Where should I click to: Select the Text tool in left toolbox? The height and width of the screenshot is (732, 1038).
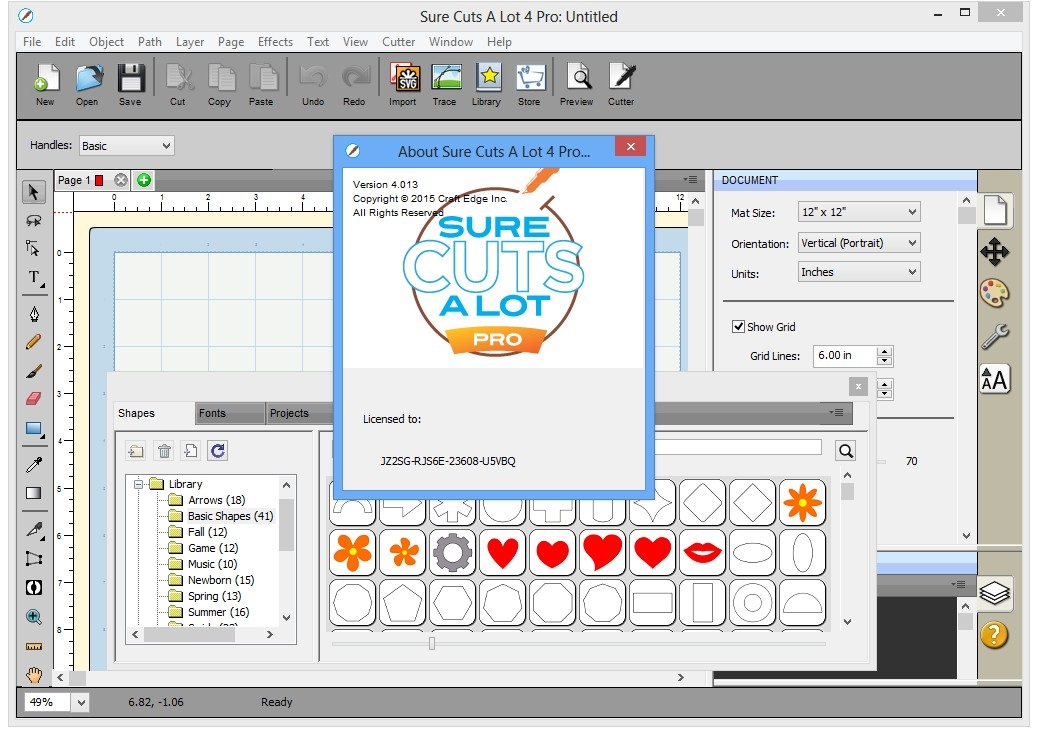click(34, 277)
